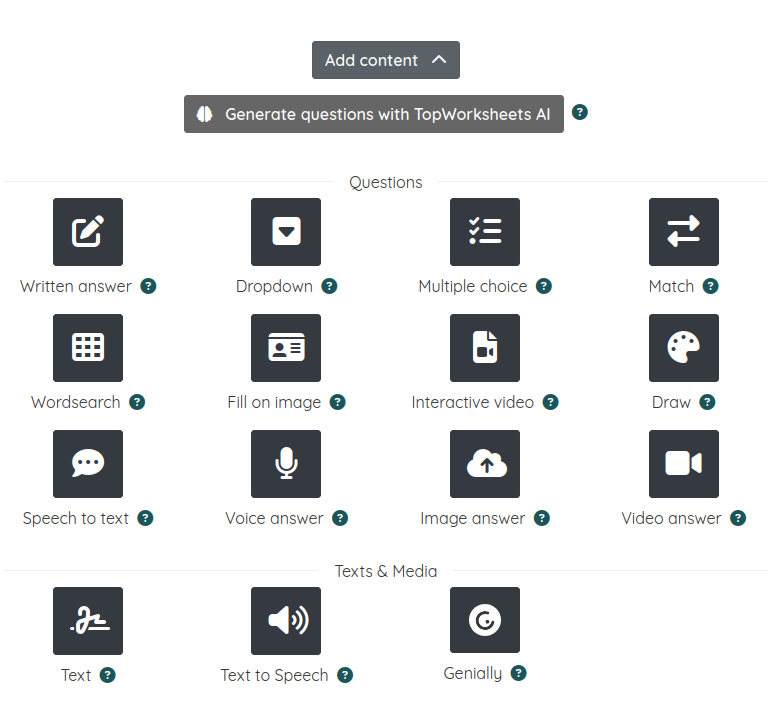
Task: Click the Voice answer label text
Action: [274, 518]
